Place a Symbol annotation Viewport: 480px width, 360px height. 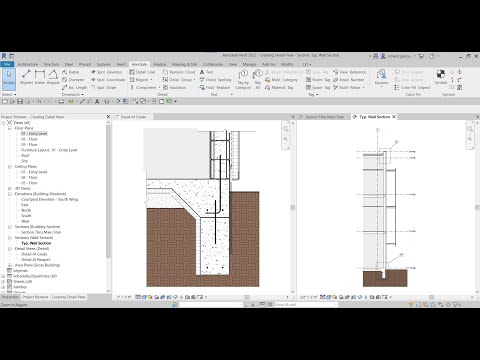click(x=441, y=77)
